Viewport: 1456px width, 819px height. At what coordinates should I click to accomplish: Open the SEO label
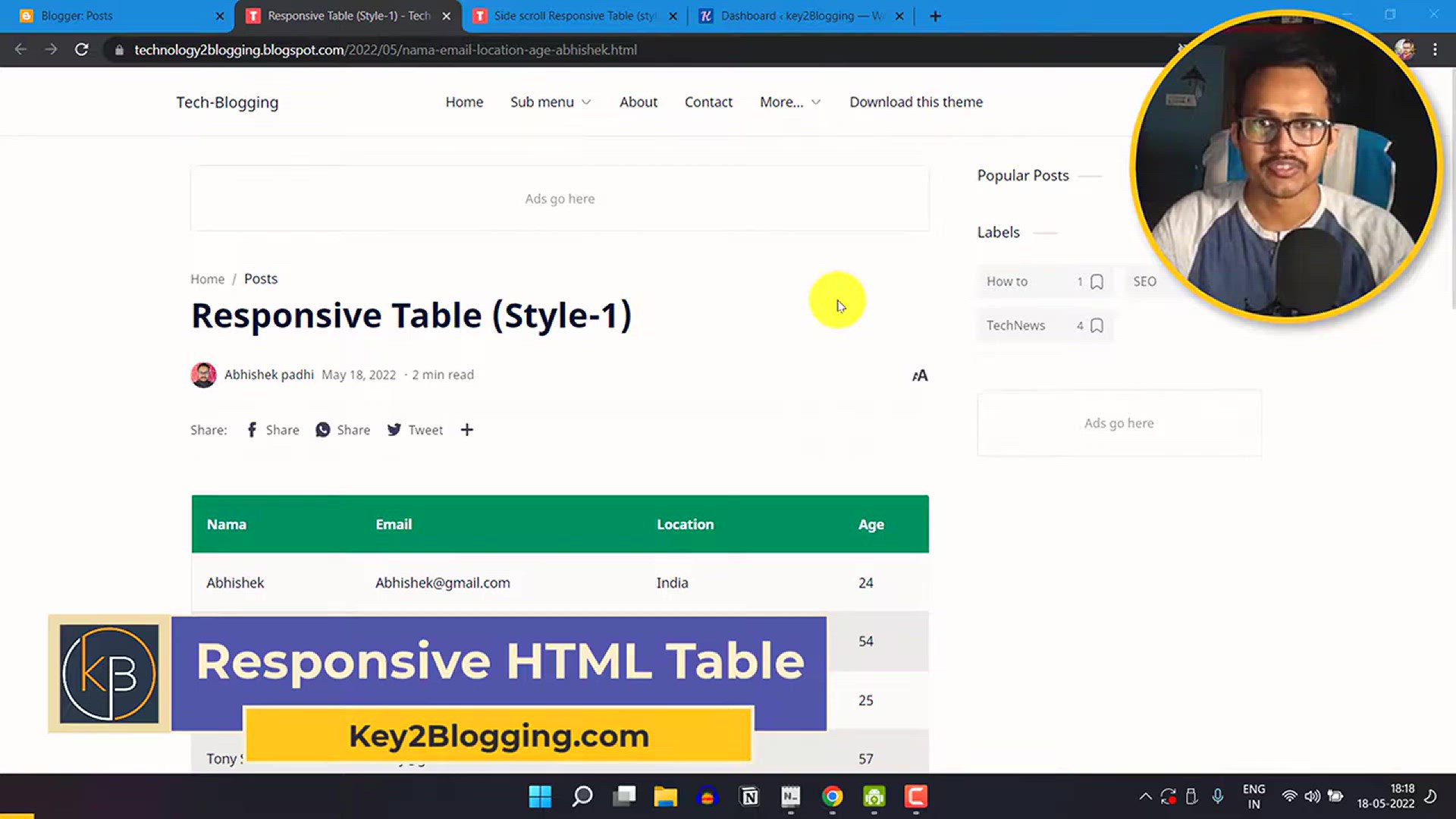(1144, 281)
